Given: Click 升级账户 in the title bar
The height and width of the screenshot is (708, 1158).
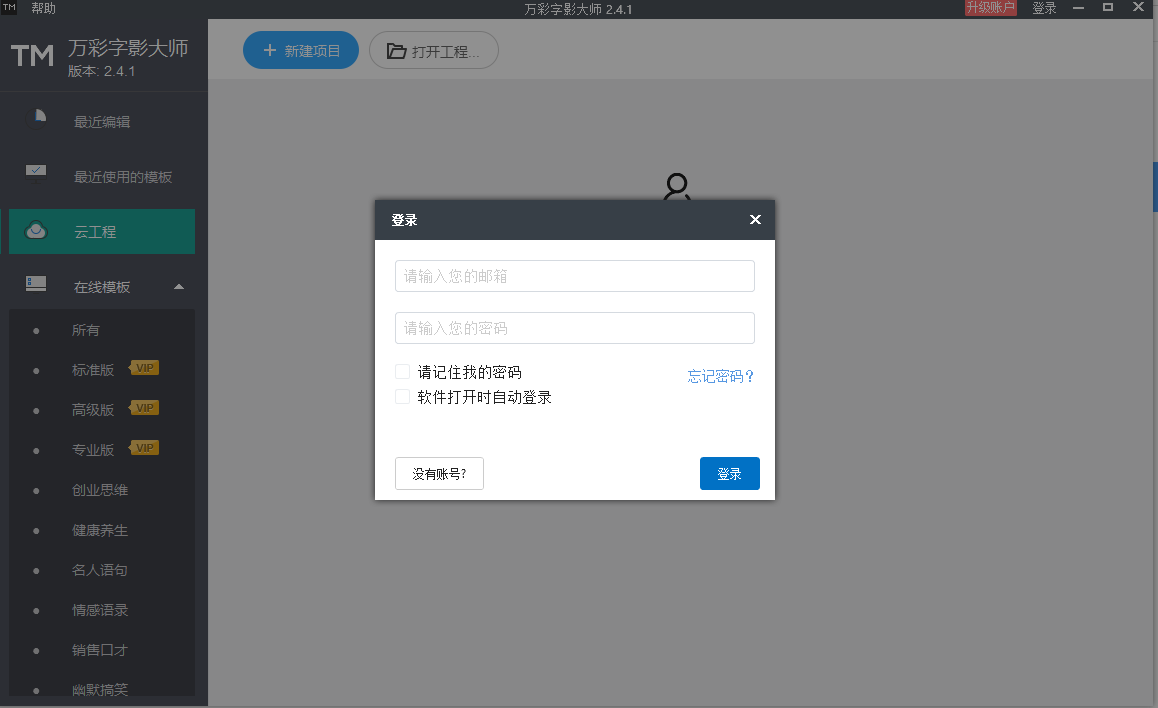Looking at the screenshot, I should [990, 7].
